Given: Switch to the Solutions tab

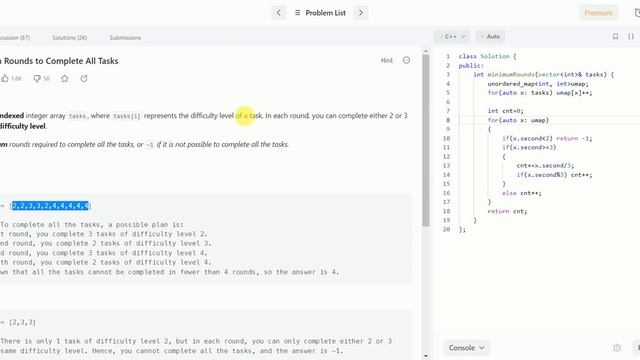Looking at the screenshot, I should pyautogui.click(x=69, y=38).
